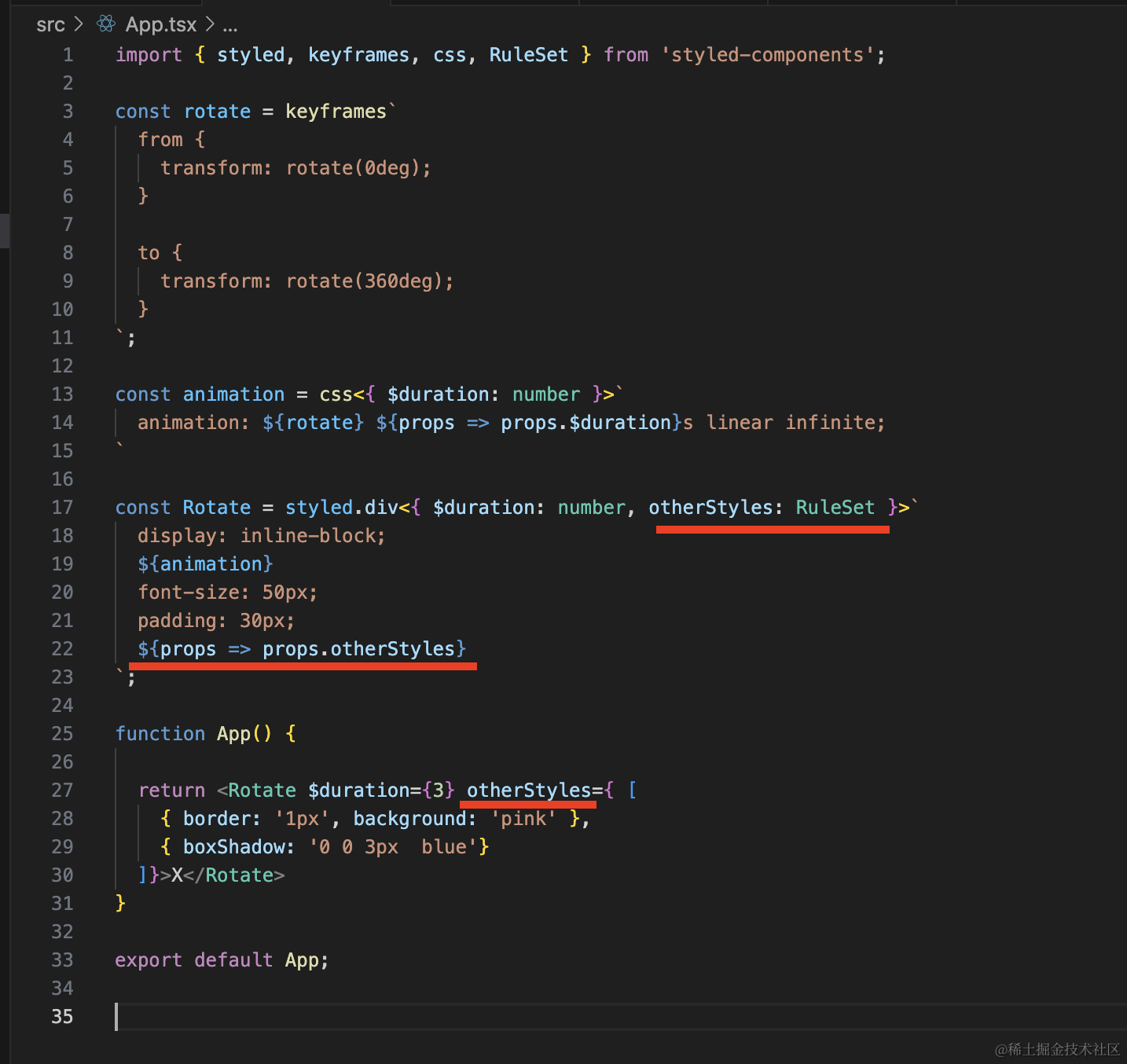
Task: Click 'border:' key on line 28
Action: coord(222,819)
